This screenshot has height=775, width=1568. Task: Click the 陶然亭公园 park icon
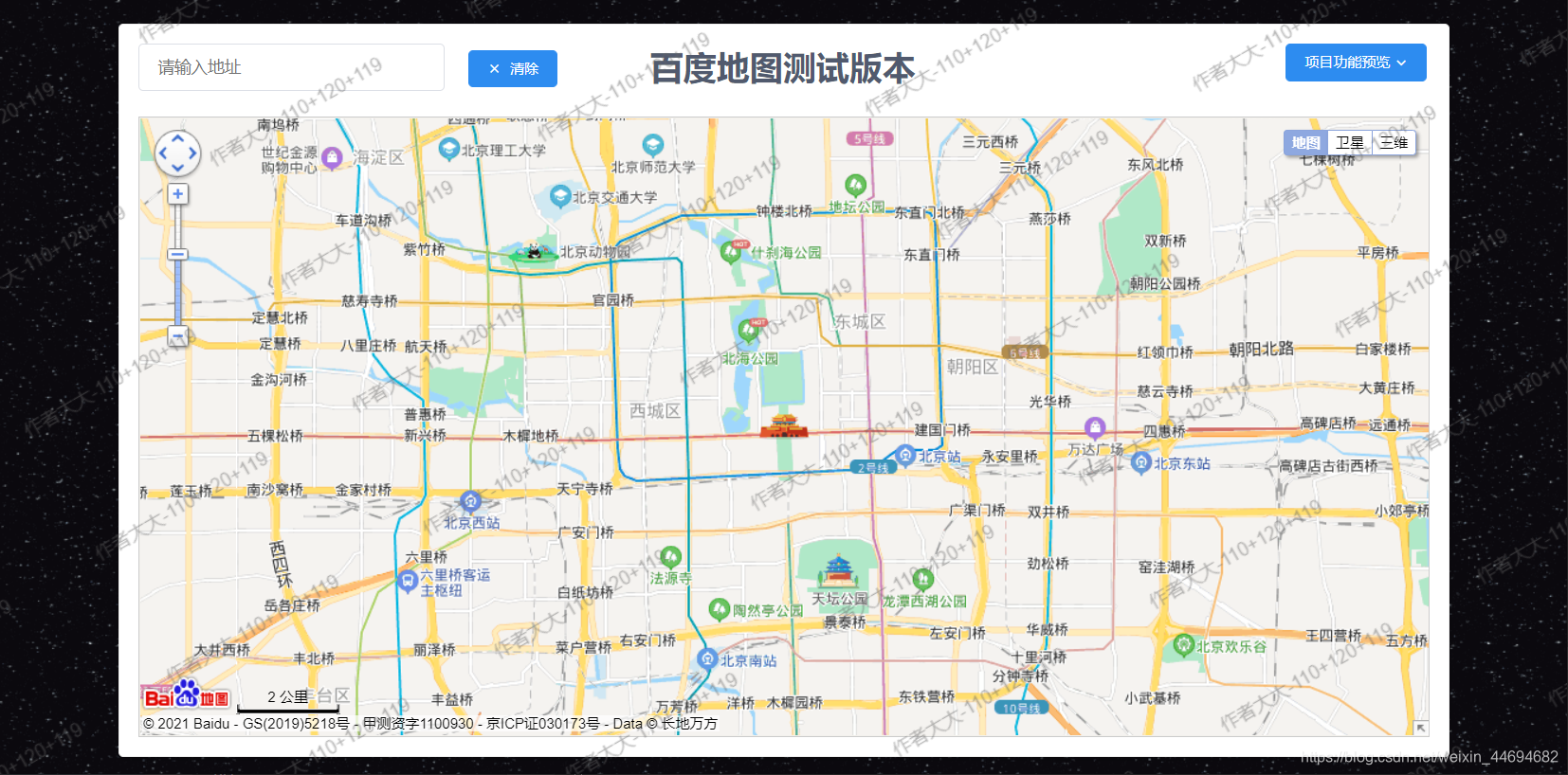(720, 609)
